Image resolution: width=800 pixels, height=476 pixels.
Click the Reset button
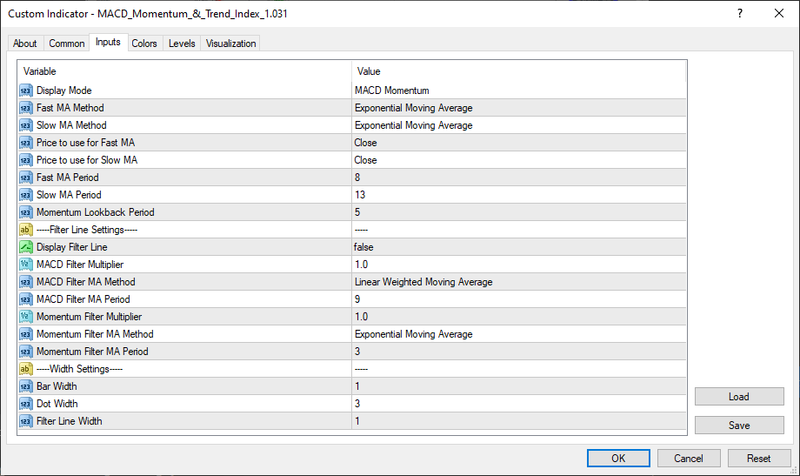click(758, 458)
